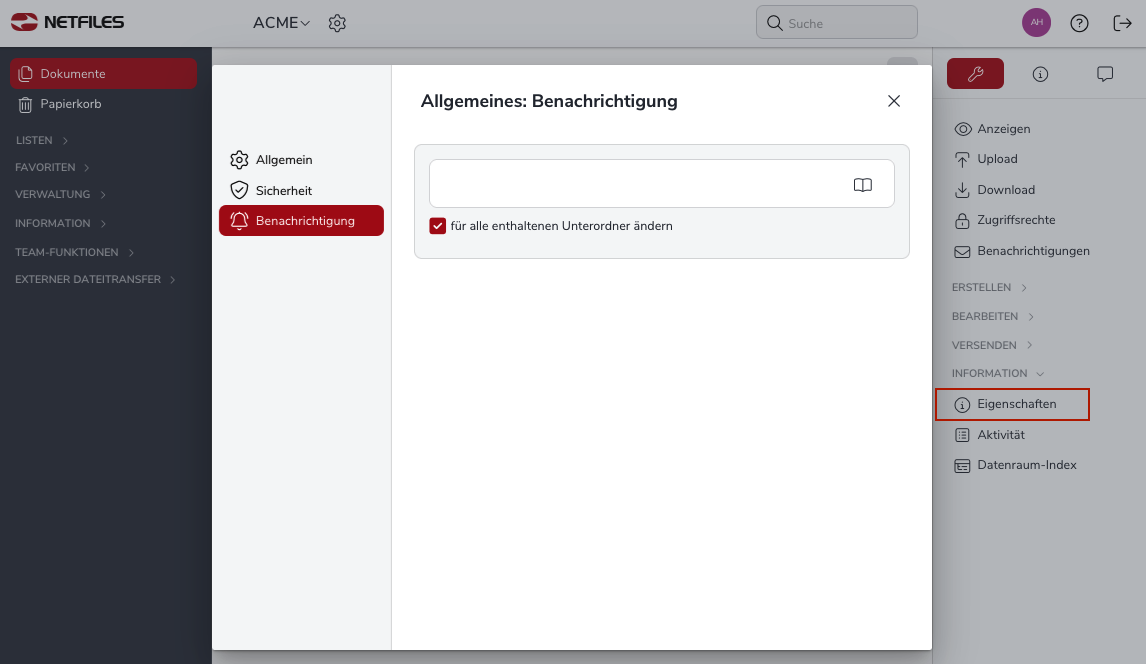This screenshot has height=664, width=1146.
Task: Collapse the INFORMATION section in right panel
Action: pos(998,373)
